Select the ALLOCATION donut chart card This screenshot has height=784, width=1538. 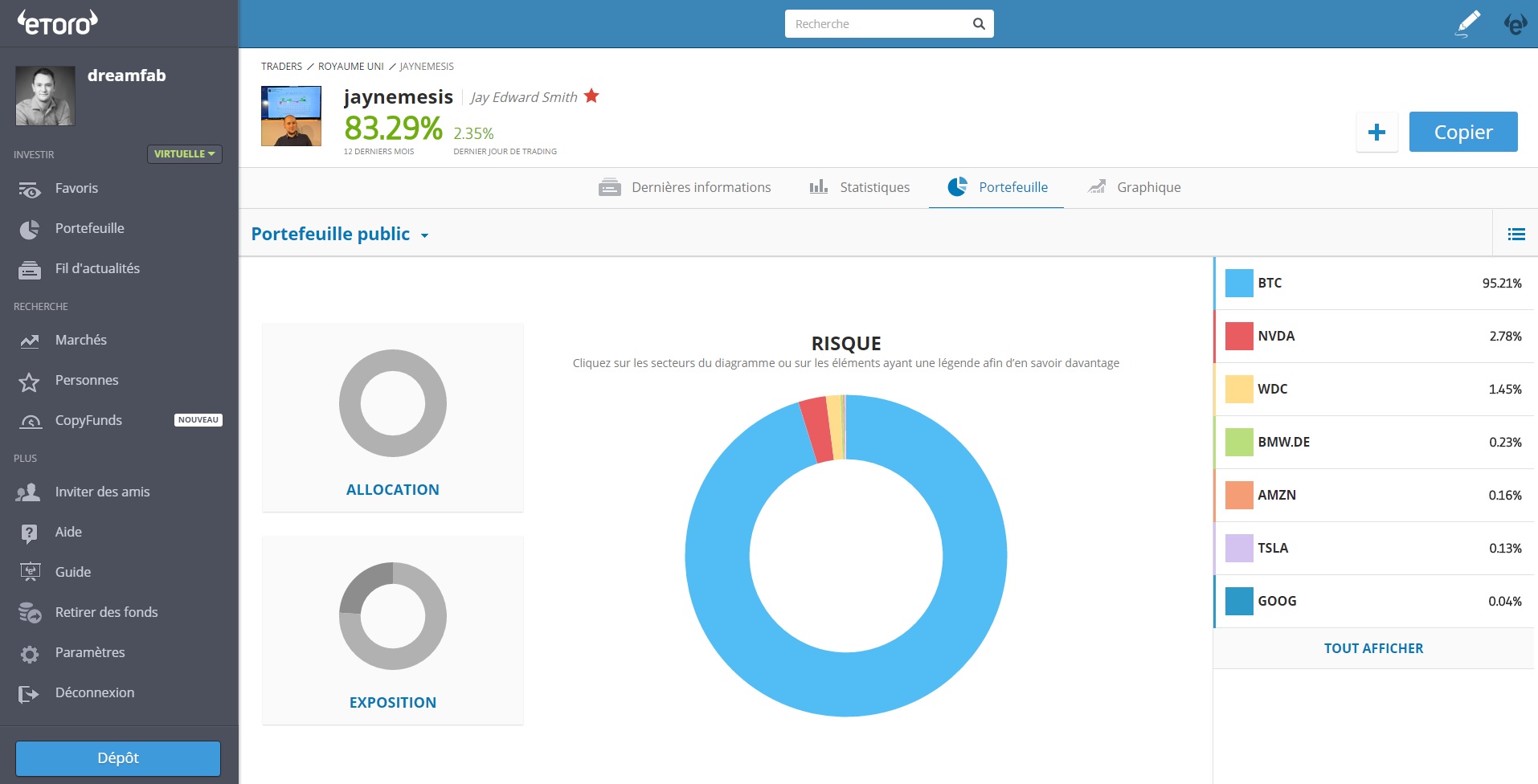pyautogui.click(x=393, y=418)
